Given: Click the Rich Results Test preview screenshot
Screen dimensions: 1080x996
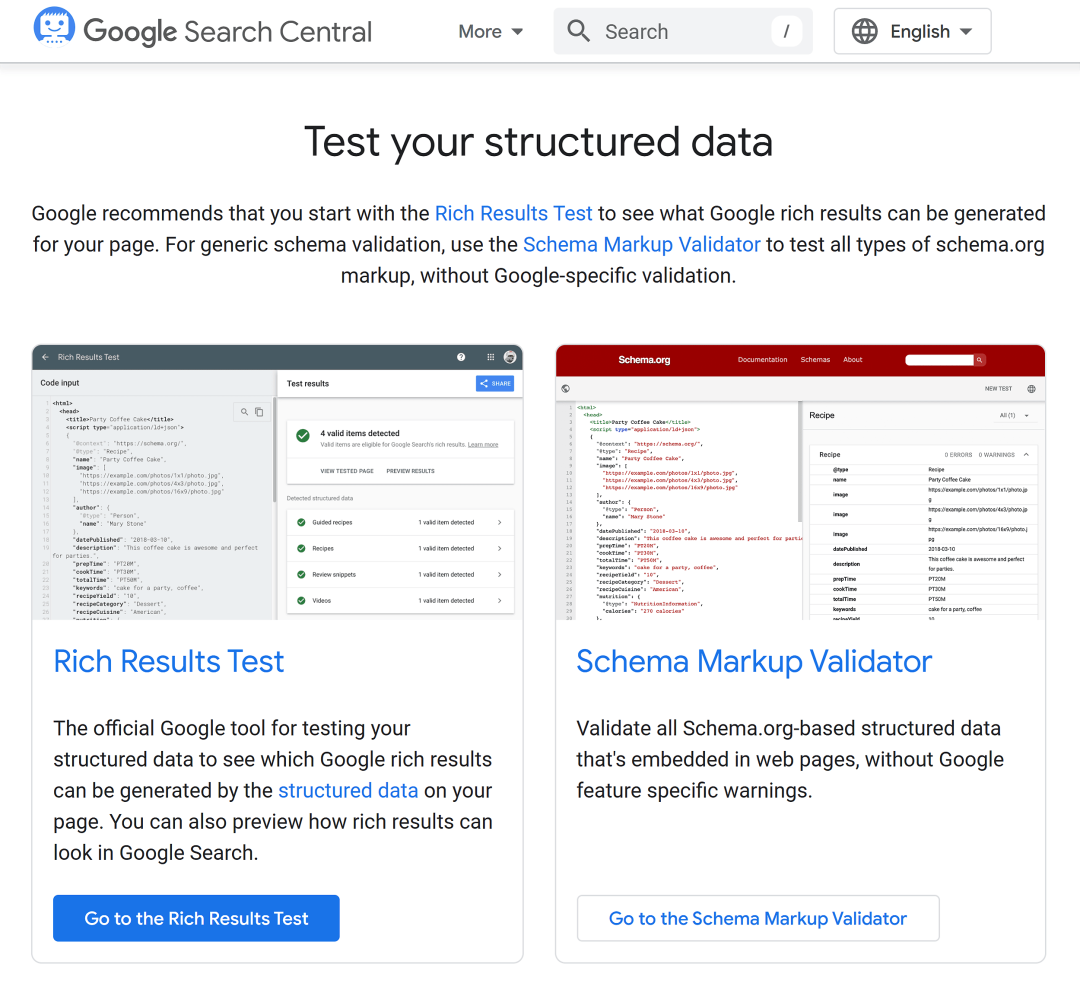Looking at the screenshot, I should pos(277,482).
